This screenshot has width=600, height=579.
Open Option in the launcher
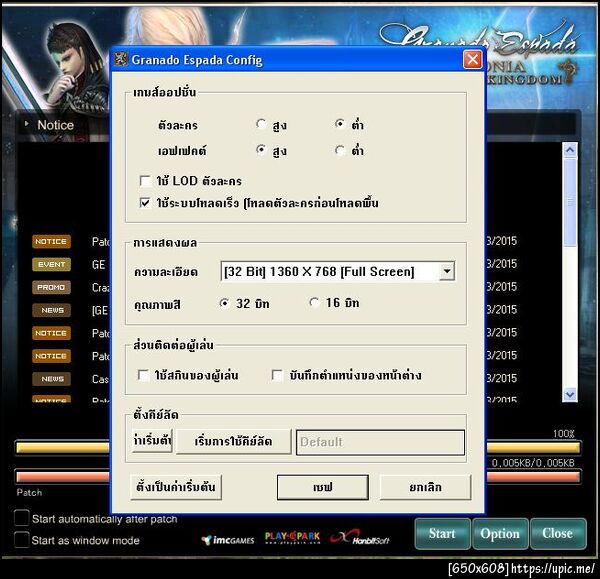500,533
